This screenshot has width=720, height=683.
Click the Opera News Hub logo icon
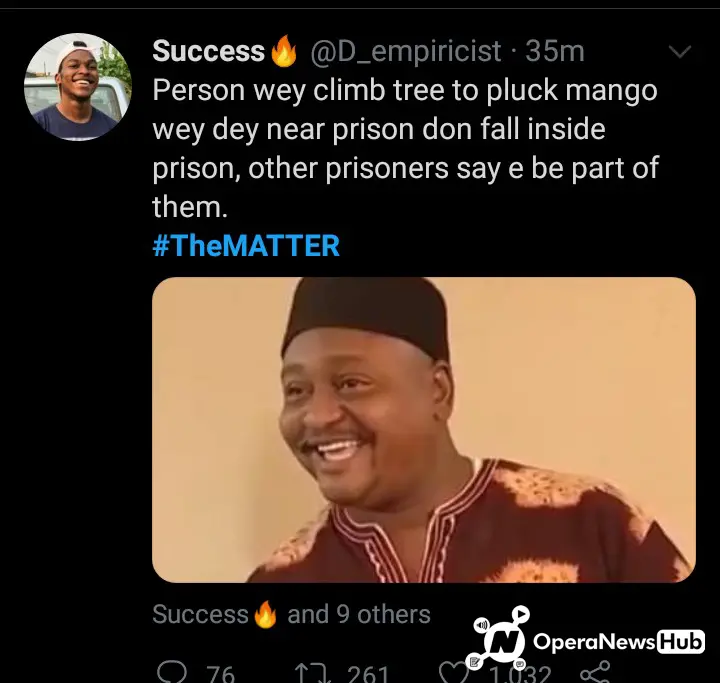498,638
